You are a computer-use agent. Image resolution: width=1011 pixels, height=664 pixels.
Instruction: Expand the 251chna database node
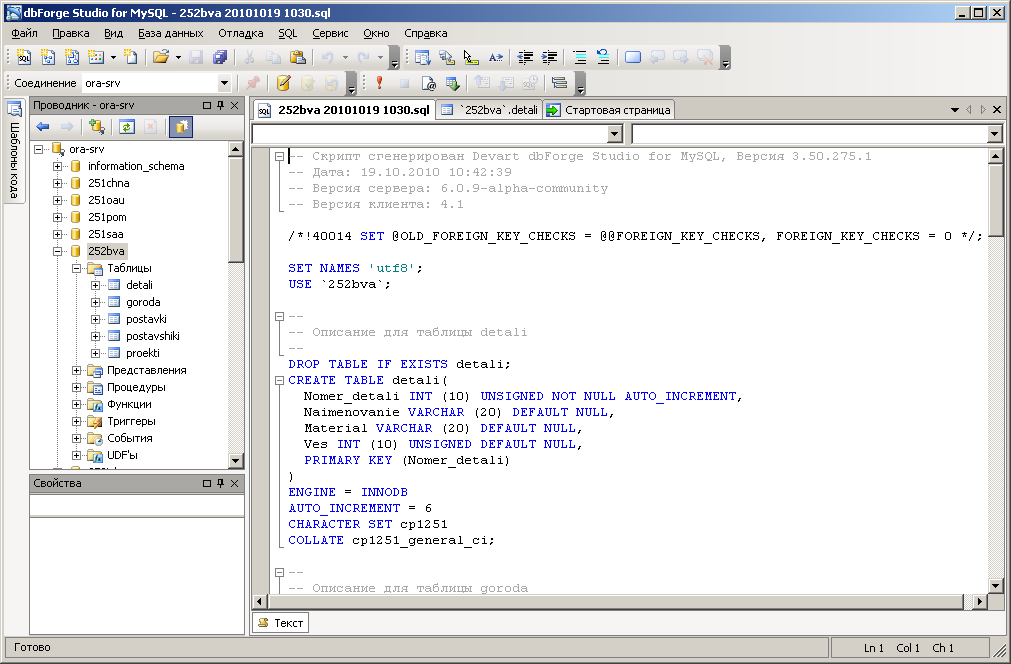point(58,183)
